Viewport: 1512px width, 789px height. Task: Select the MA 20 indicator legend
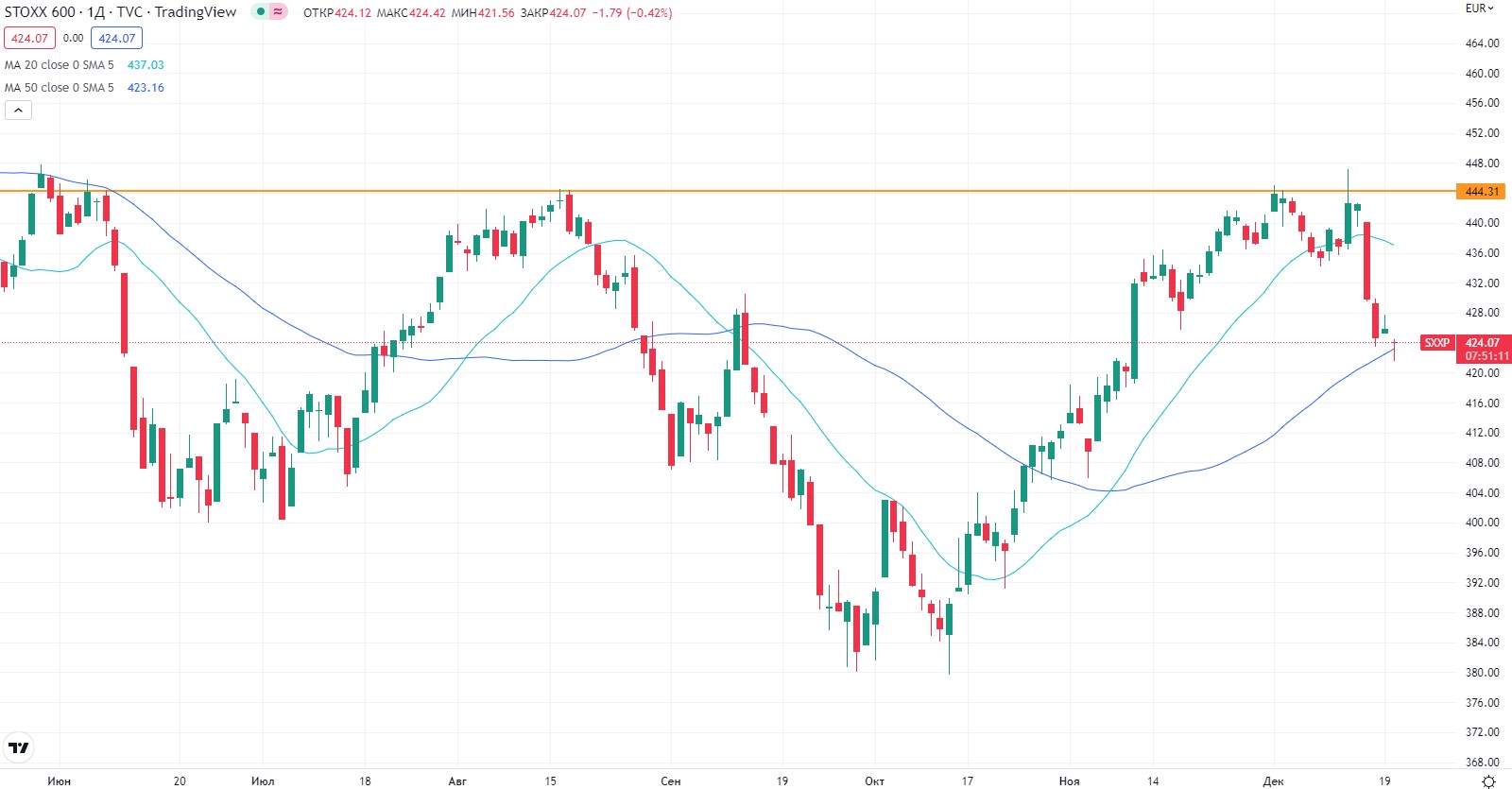point(59,65)
